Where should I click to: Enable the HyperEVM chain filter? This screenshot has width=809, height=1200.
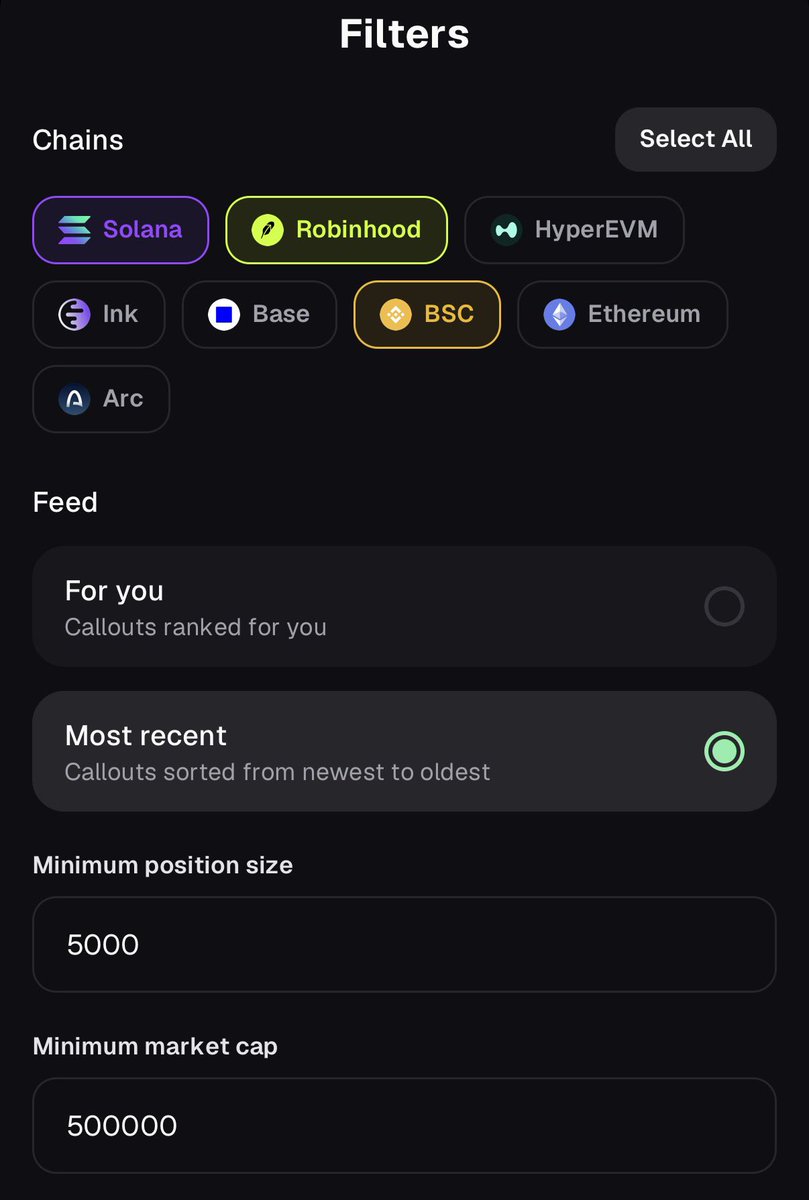point(574,230)
